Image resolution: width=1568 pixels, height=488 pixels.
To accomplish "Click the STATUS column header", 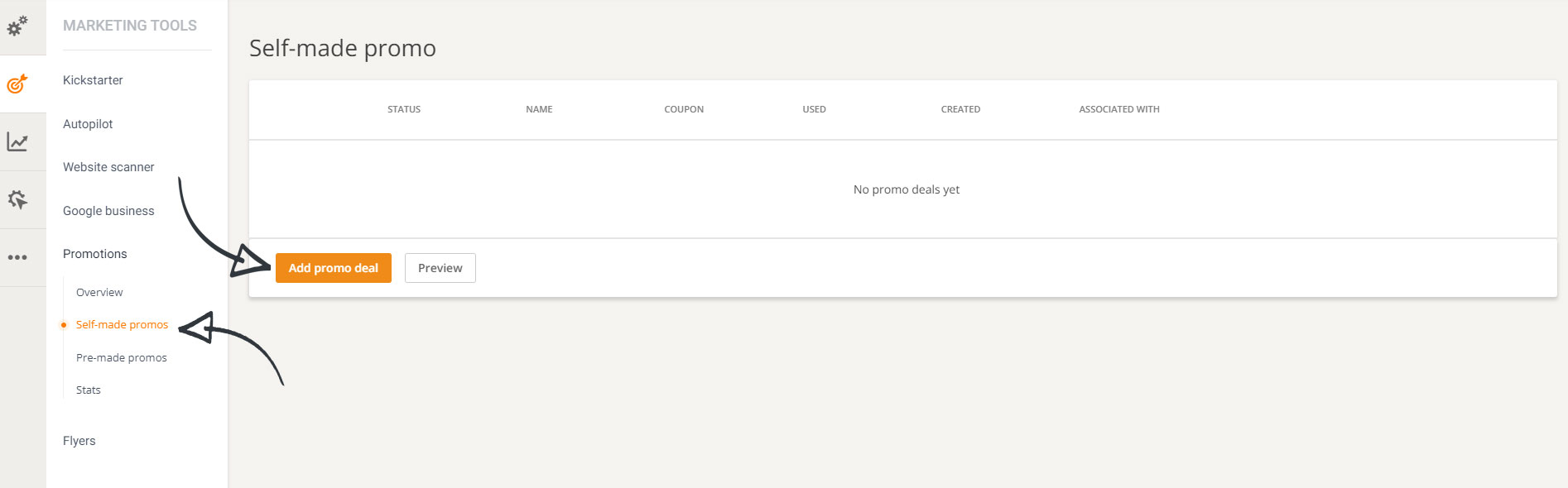I will tap(404, 109).
